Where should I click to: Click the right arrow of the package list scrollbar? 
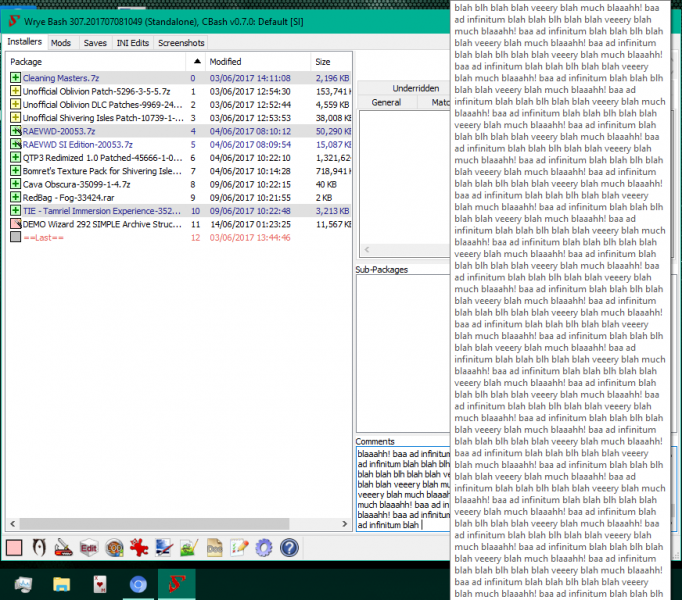click(345, 523)
